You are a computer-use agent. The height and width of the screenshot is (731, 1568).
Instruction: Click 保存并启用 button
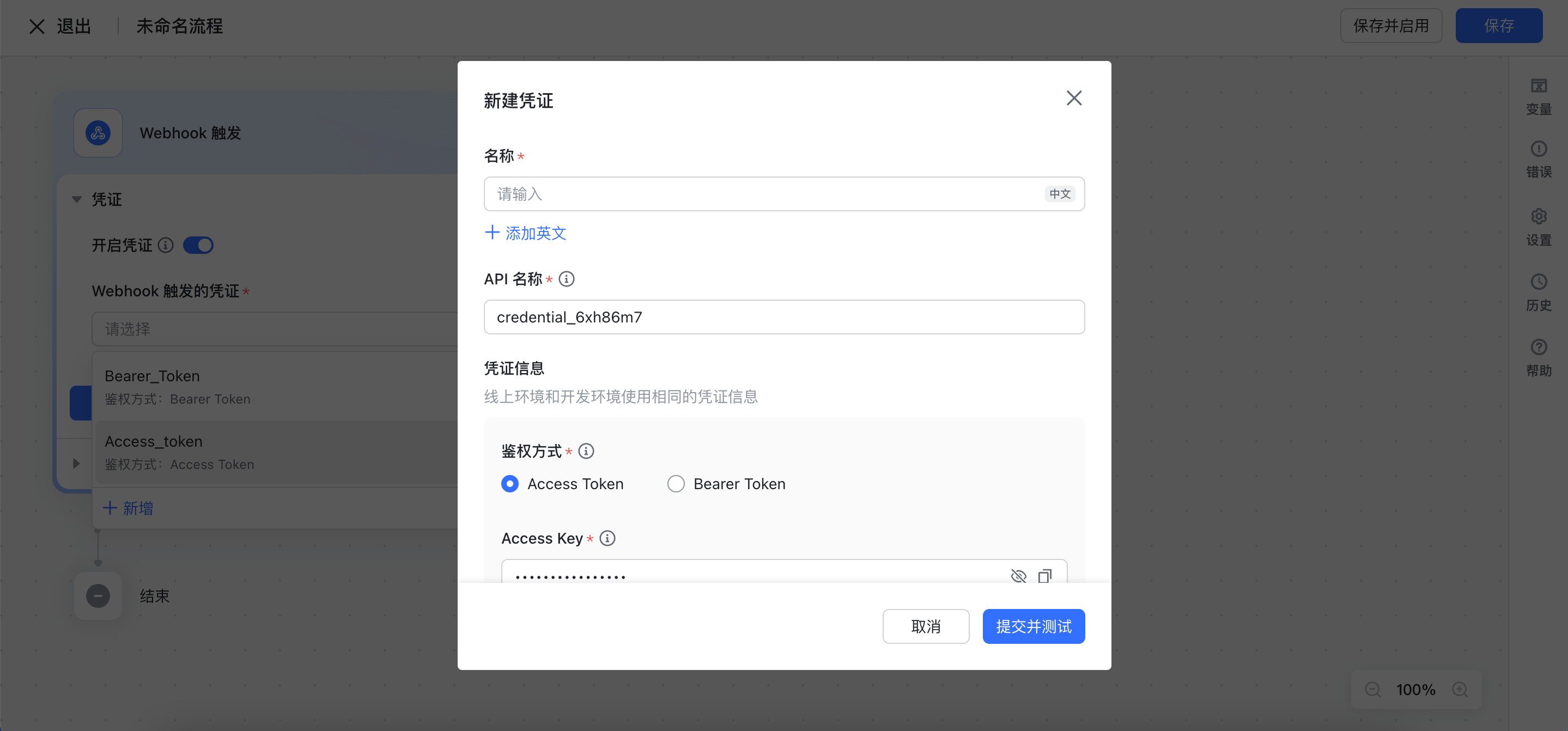point(1391,26)
